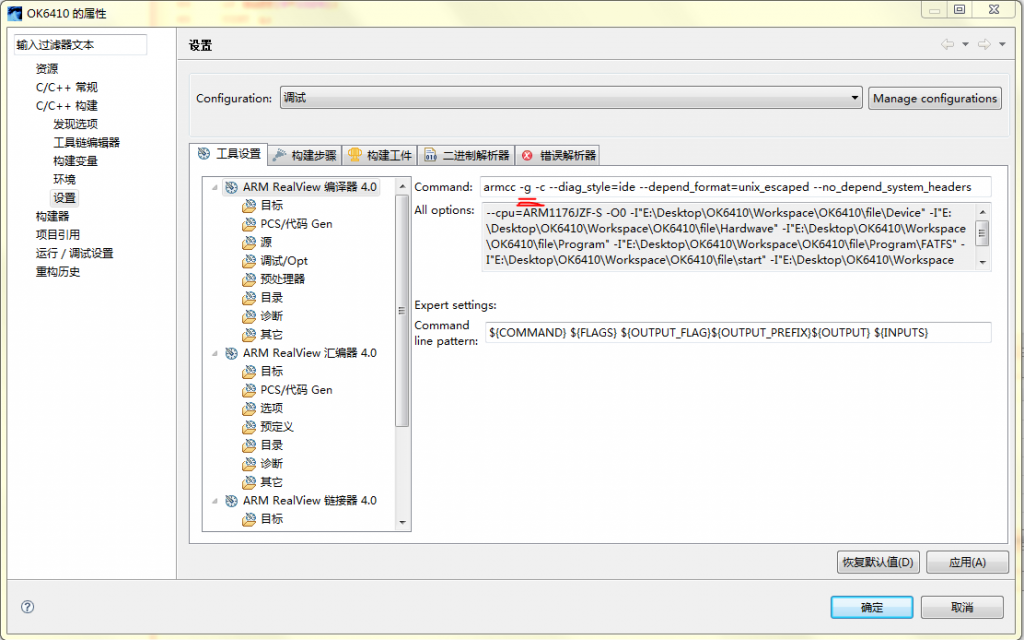Click the 工具设置 tab icon
The image size is (1024, 640).
pyautogui.click(x=204, y=153)
